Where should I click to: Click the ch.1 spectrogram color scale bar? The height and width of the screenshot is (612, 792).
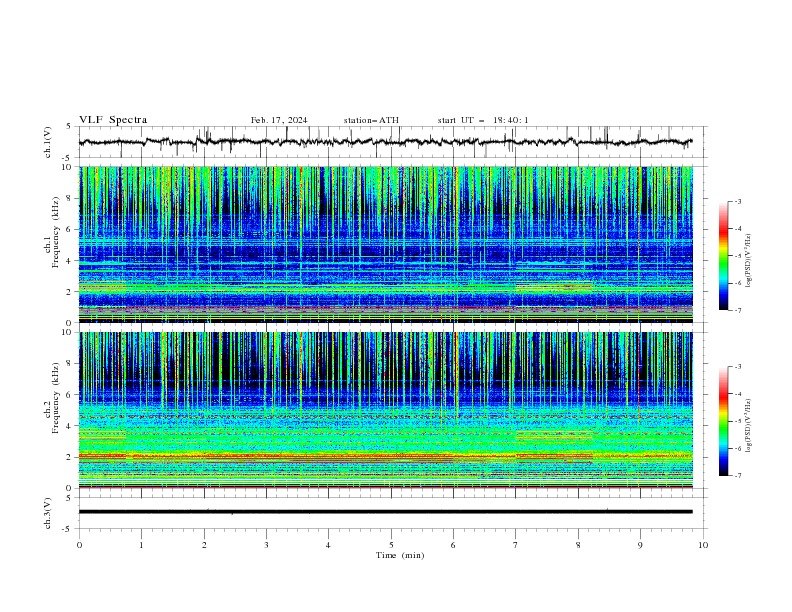pos(723,256)
